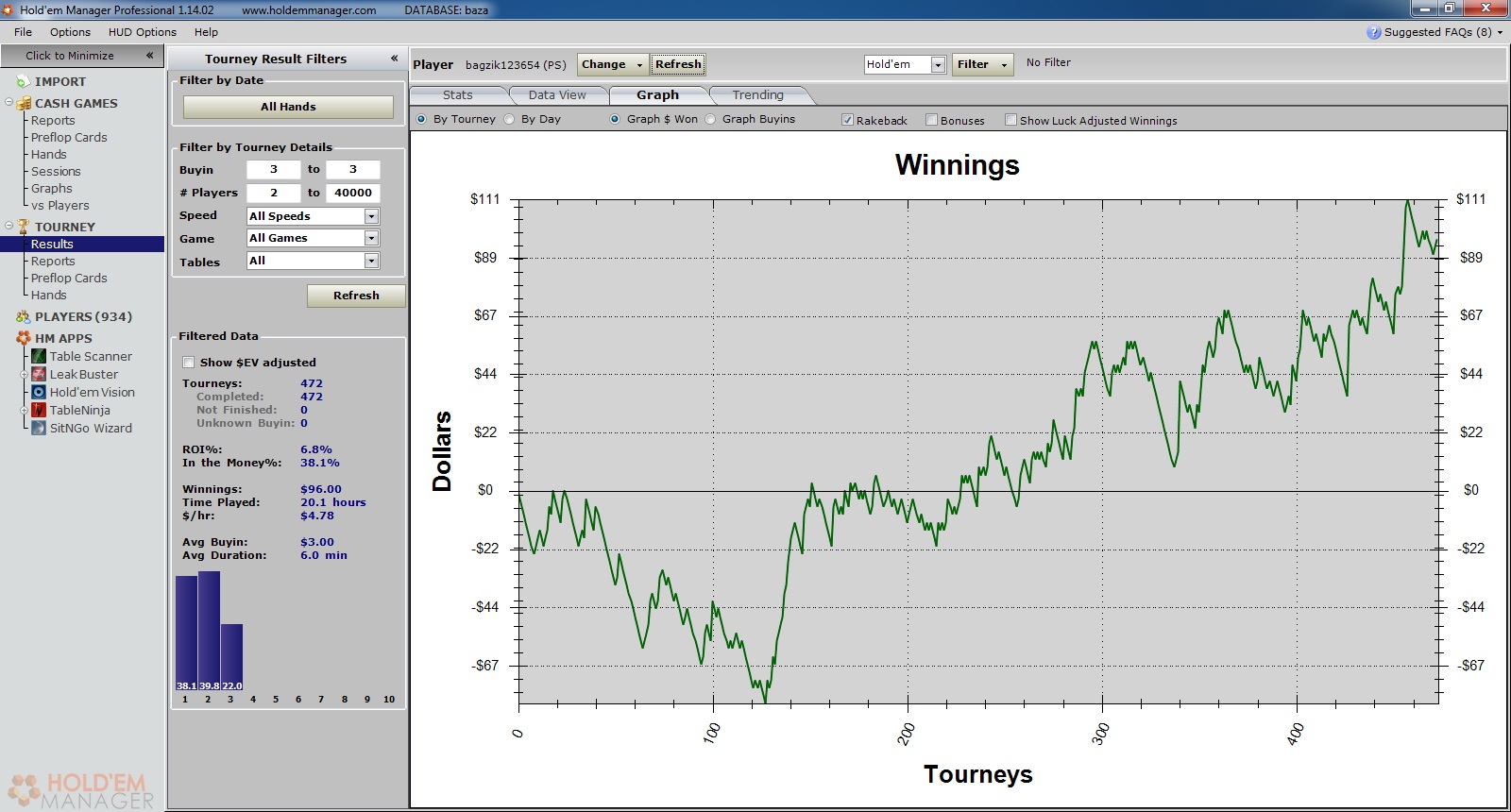Uncheck the Rakeback checkbox

coord(847,120)
